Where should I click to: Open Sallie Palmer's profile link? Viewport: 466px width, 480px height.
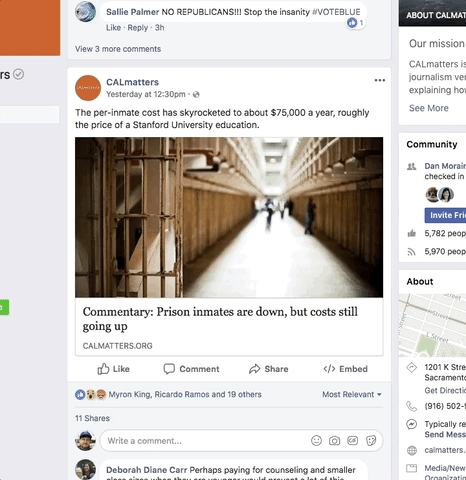tap(132, 12)
